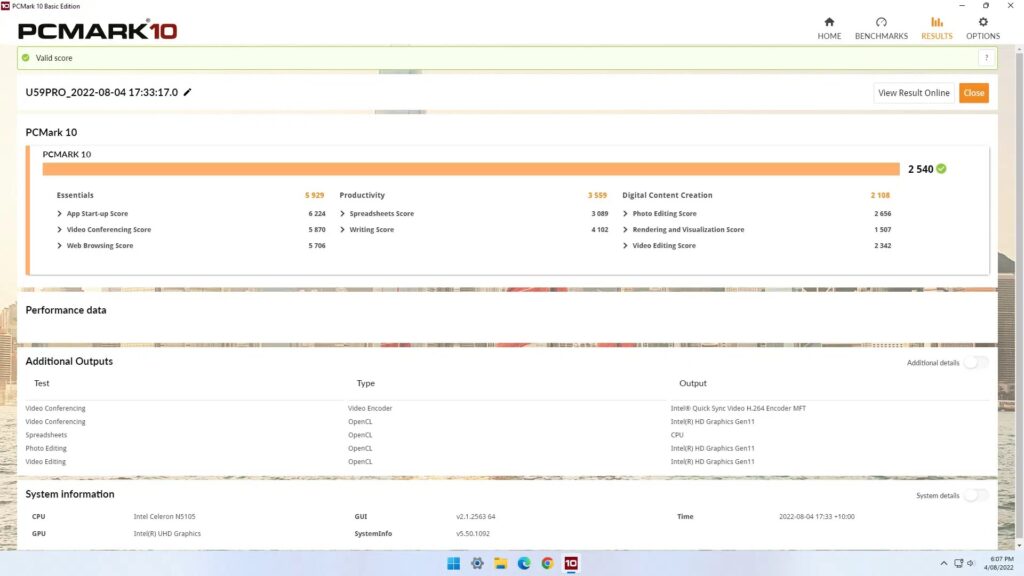Open Options via the gear icon
Viewport: 1024px width, 576px height.
point(982,22)
